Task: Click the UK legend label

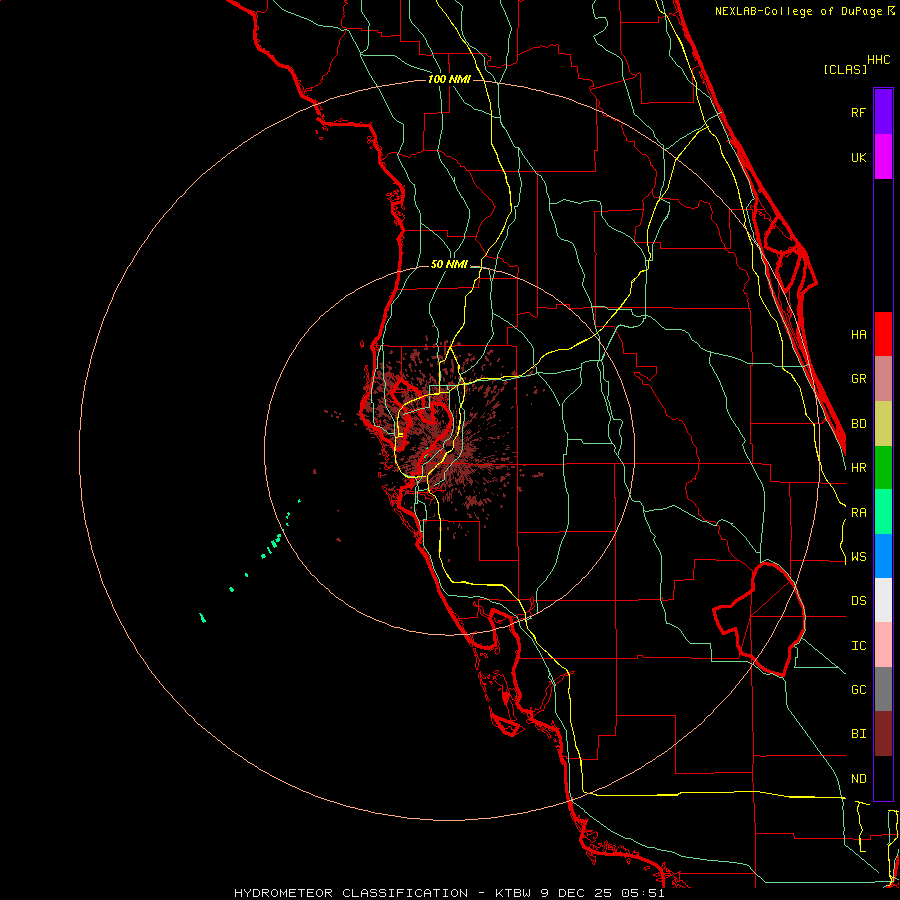Action: tap(858, 157)
